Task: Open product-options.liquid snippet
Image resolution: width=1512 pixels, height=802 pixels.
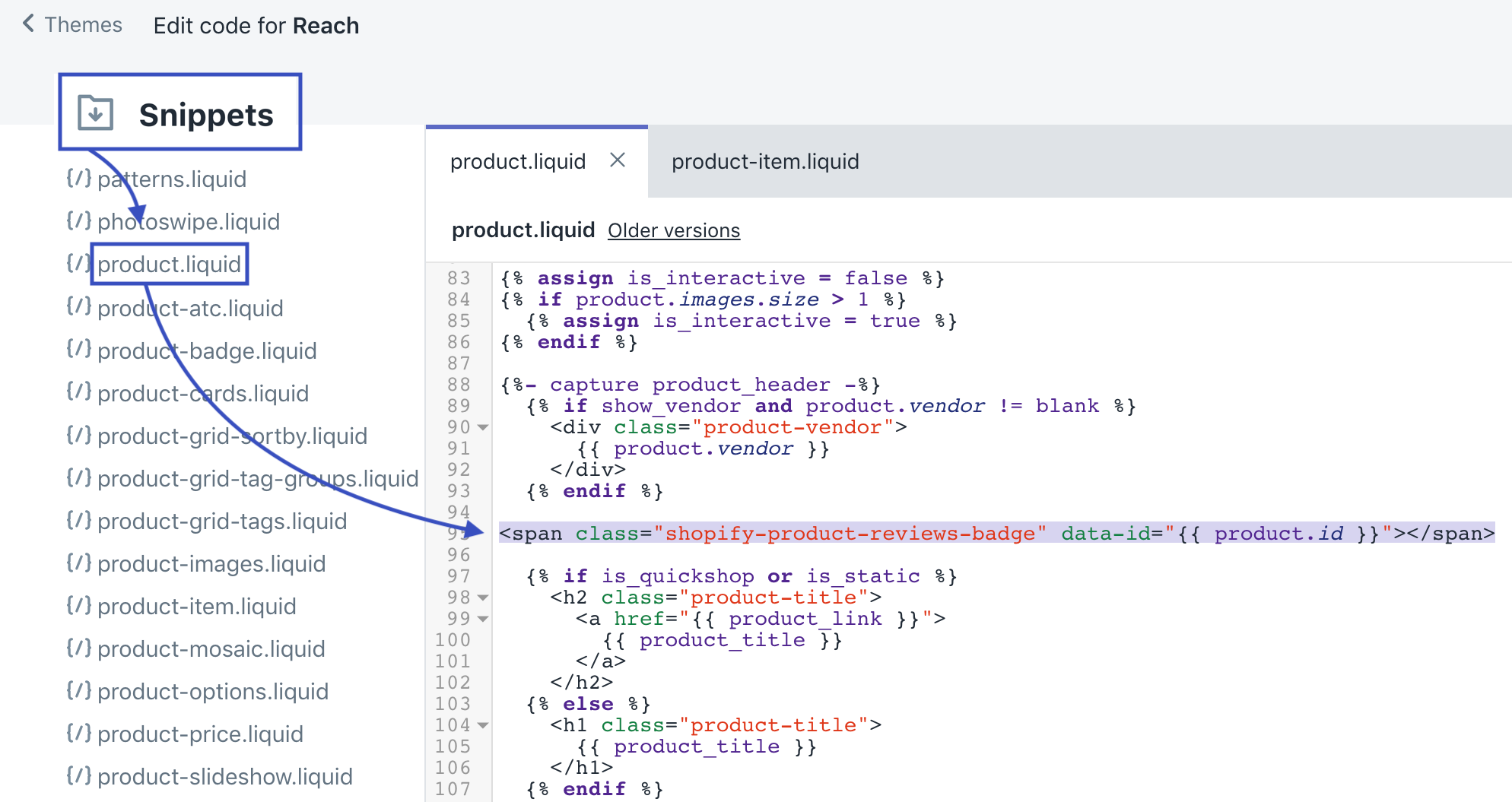Action: (213, 691)
